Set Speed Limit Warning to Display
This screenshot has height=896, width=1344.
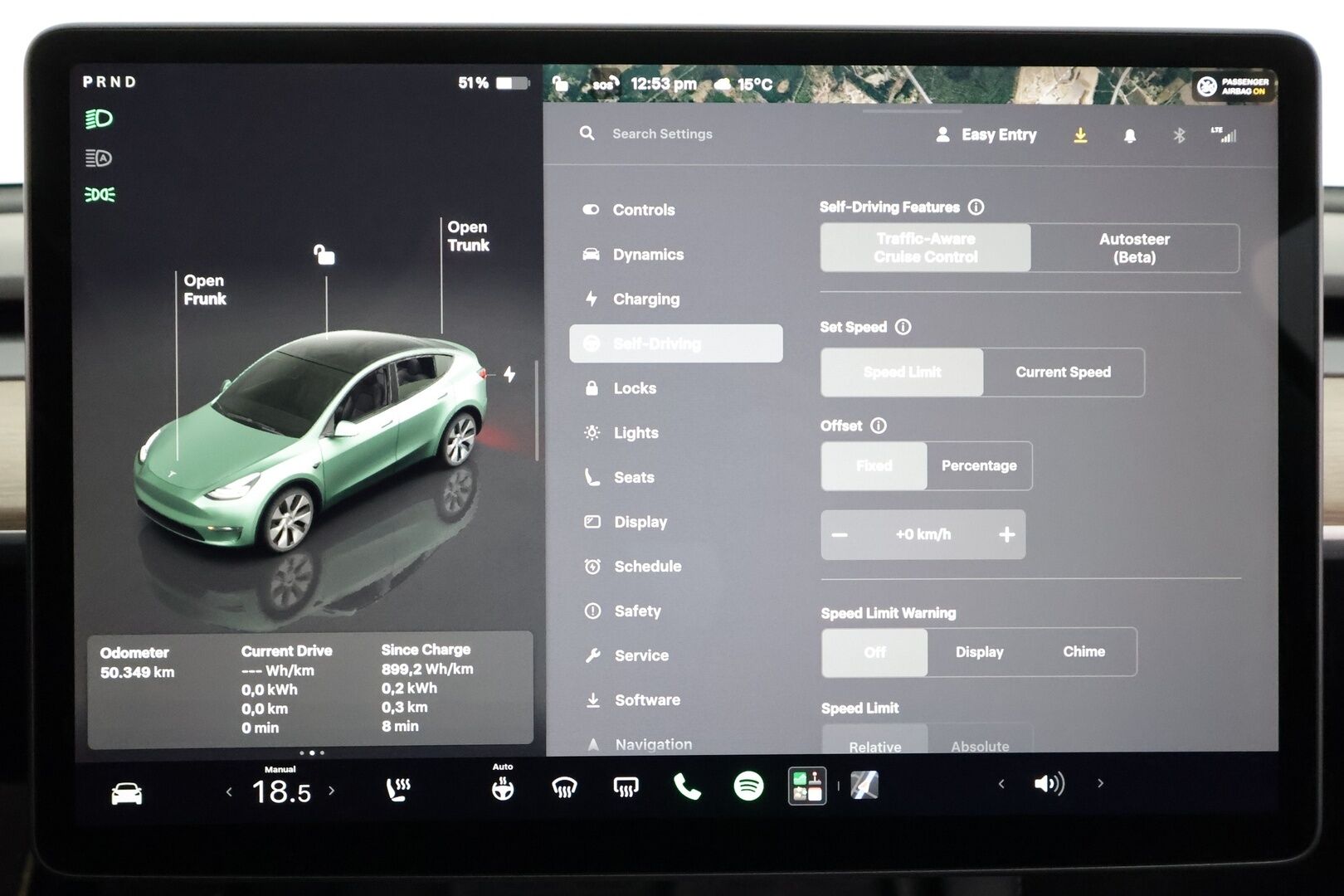click(979, 652)
